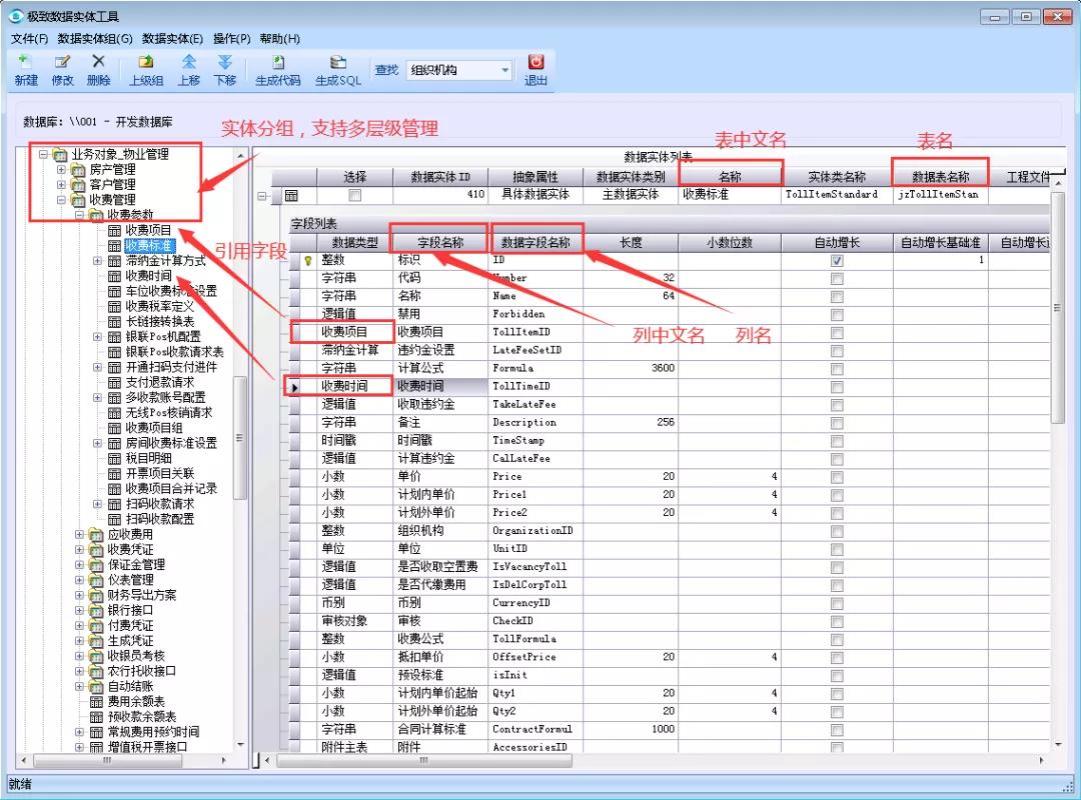
Task: Expand the 银联Pos机配置 tree node
Action: point(97,337)
